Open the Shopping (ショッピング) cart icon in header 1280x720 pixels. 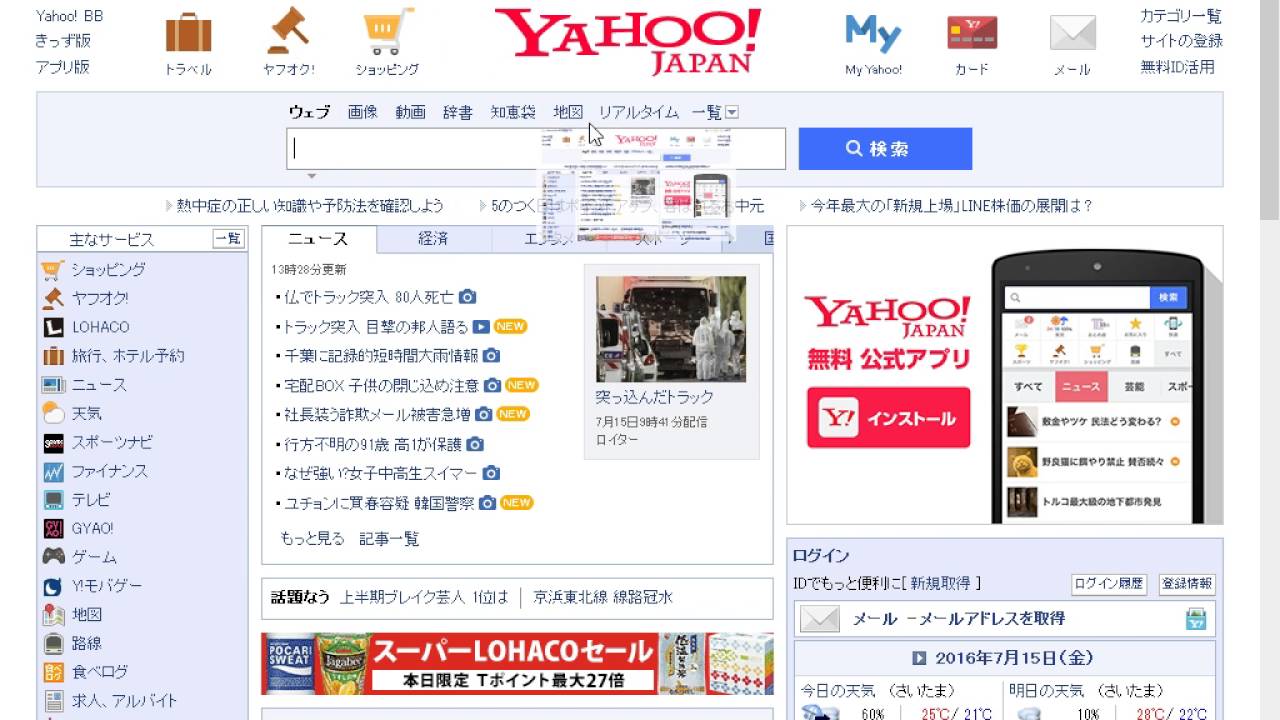(x=388, y=32)
